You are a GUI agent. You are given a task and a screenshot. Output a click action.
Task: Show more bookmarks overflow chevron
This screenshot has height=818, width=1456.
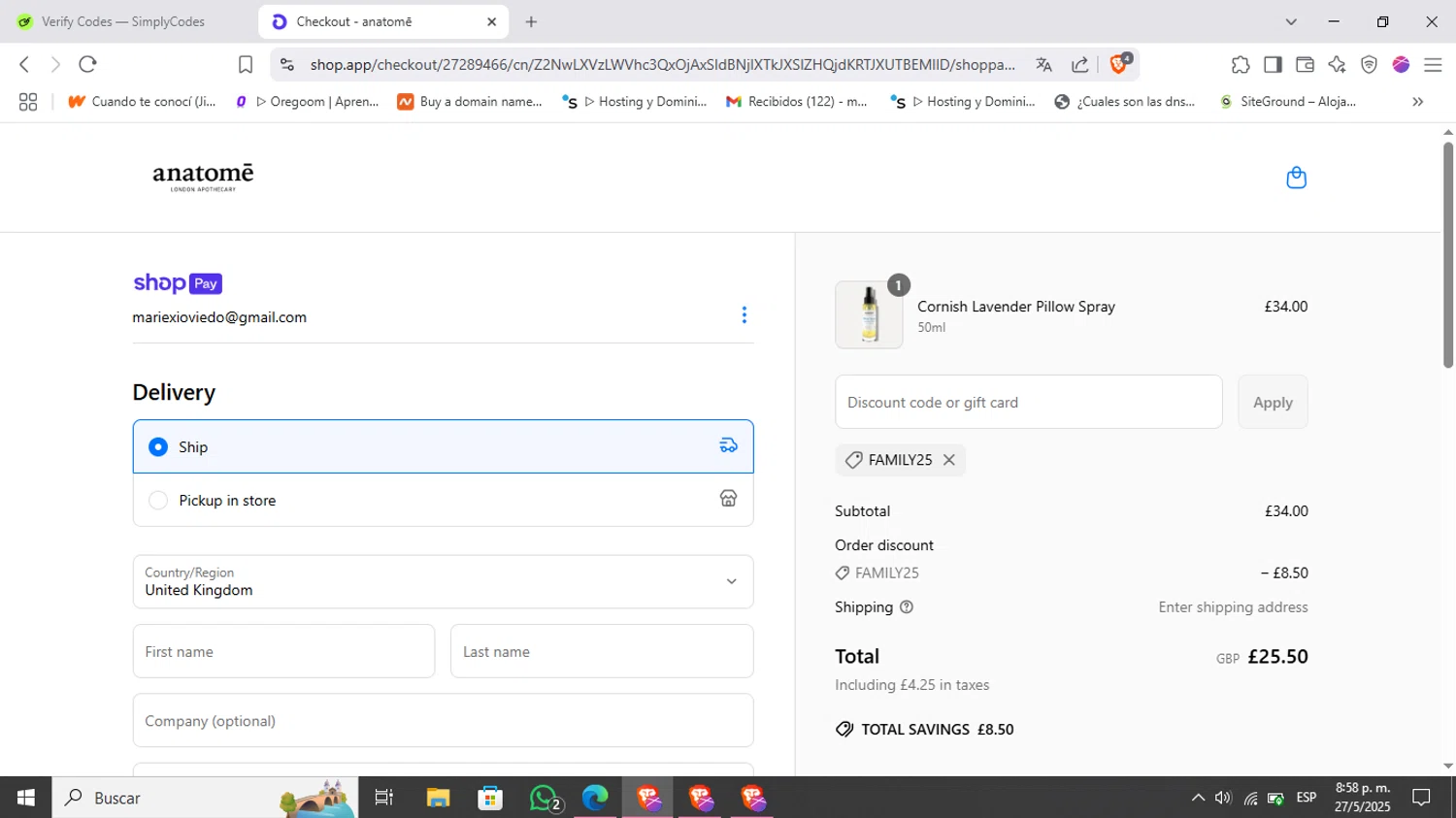(1418, 102)
